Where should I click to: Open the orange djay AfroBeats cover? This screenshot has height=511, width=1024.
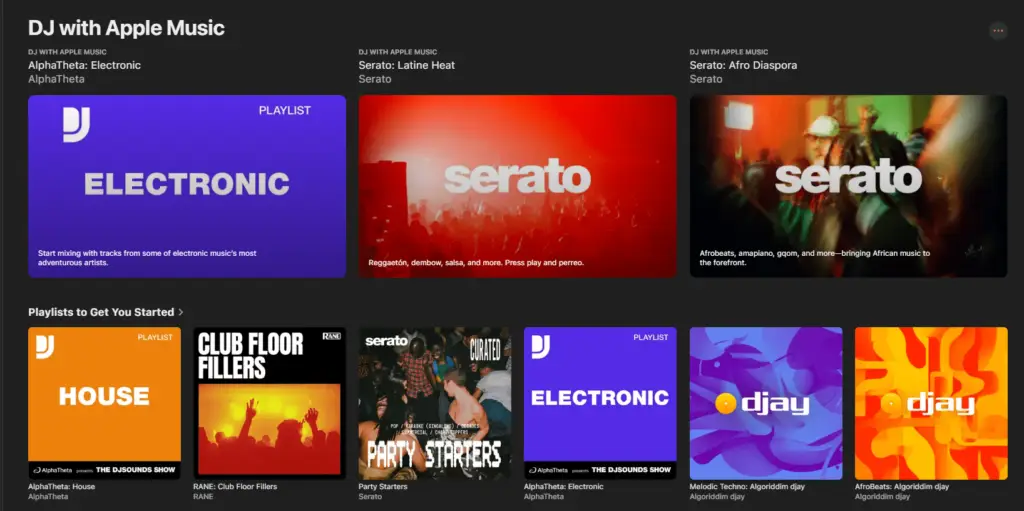pyautogui.click(x=931, y=403)
